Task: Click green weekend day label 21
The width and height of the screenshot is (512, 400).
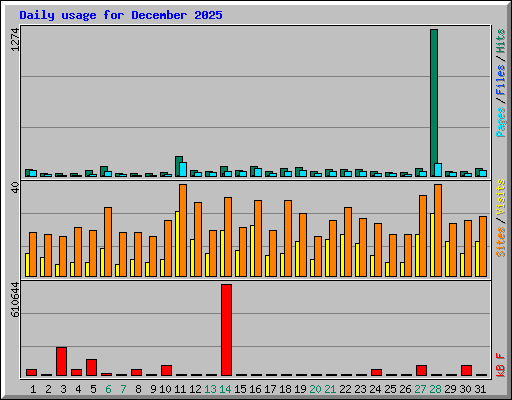Action: point(330,389)
